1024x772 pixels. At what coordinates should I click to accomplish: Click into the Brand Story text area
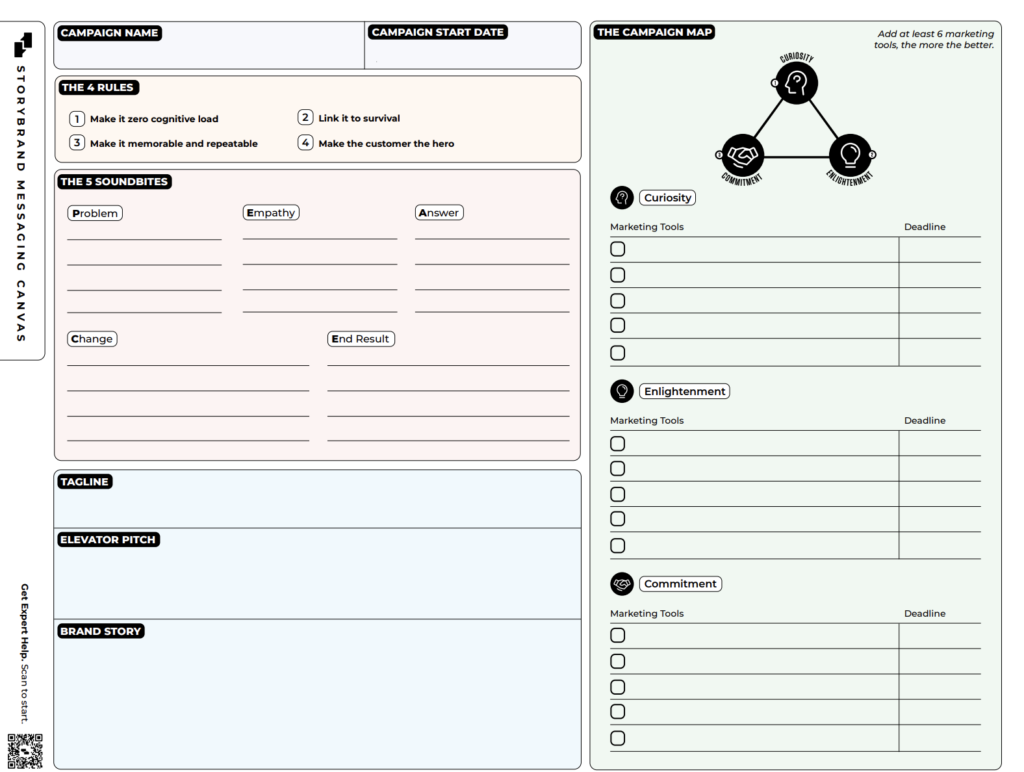point(317,694)
